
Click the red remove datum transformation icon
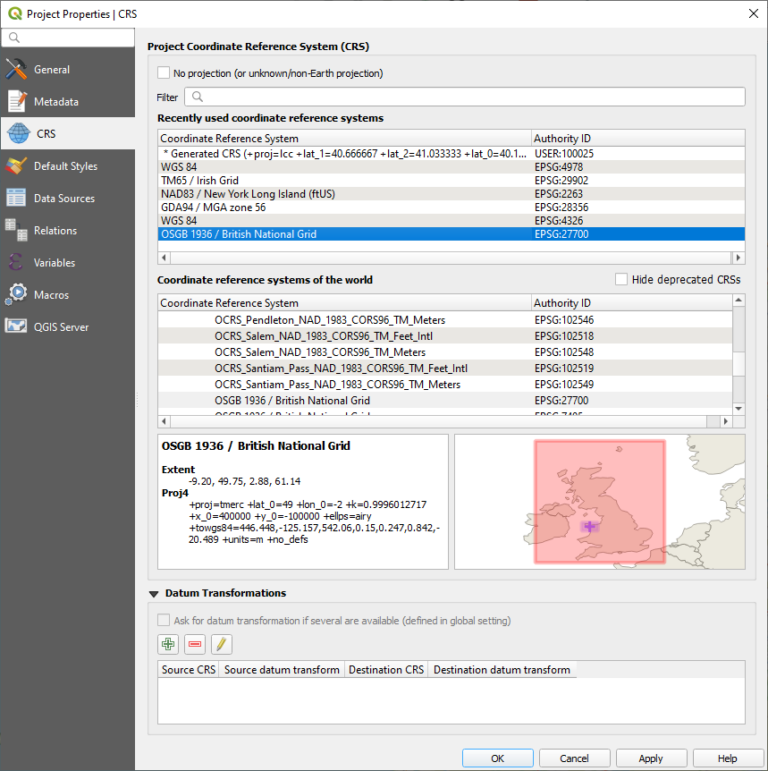click(195, 645)
